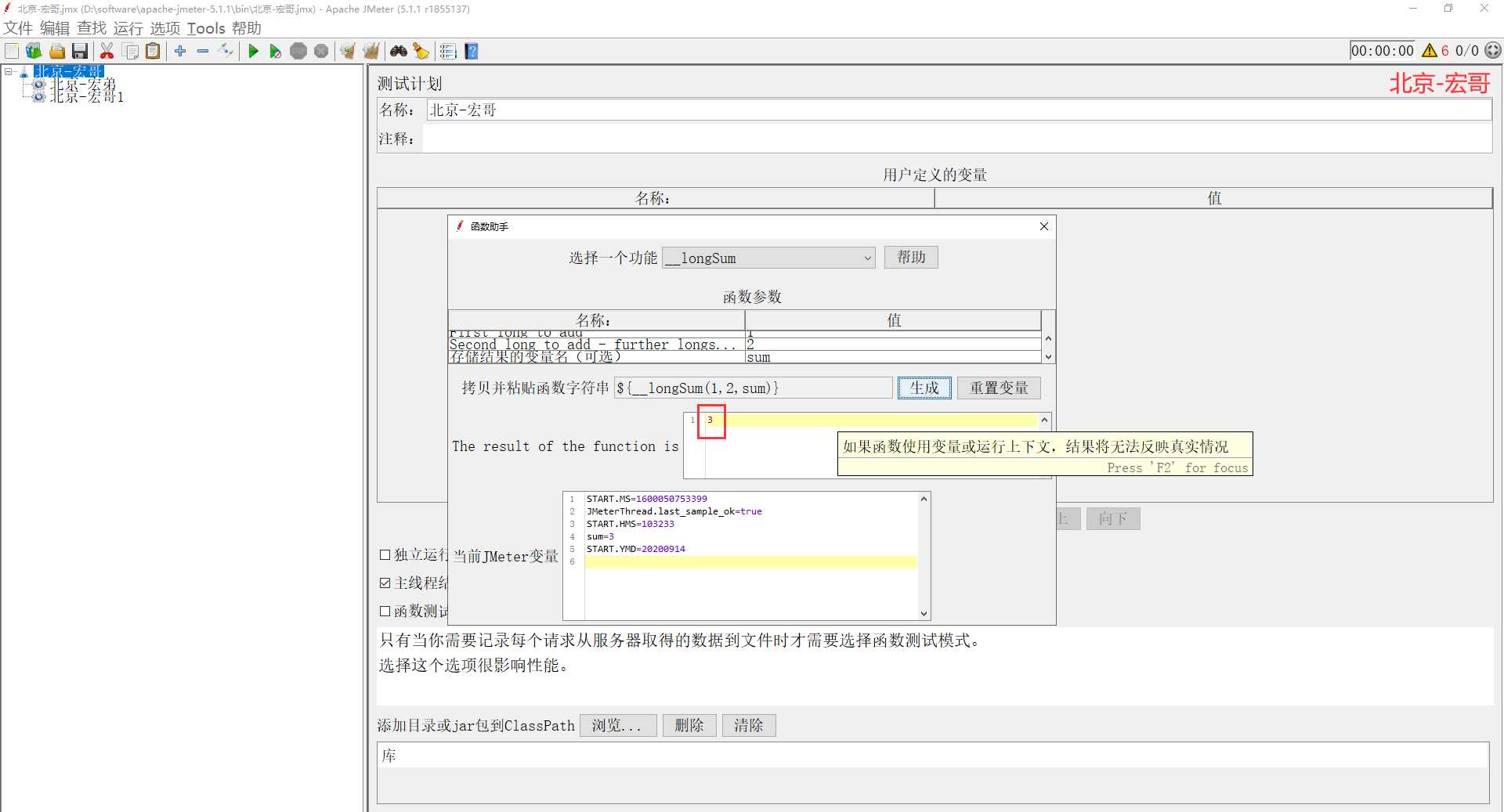Start the test with green play icon
Image resolution: width=1504 pixels, height=812 pixels.
click(253, 51)
